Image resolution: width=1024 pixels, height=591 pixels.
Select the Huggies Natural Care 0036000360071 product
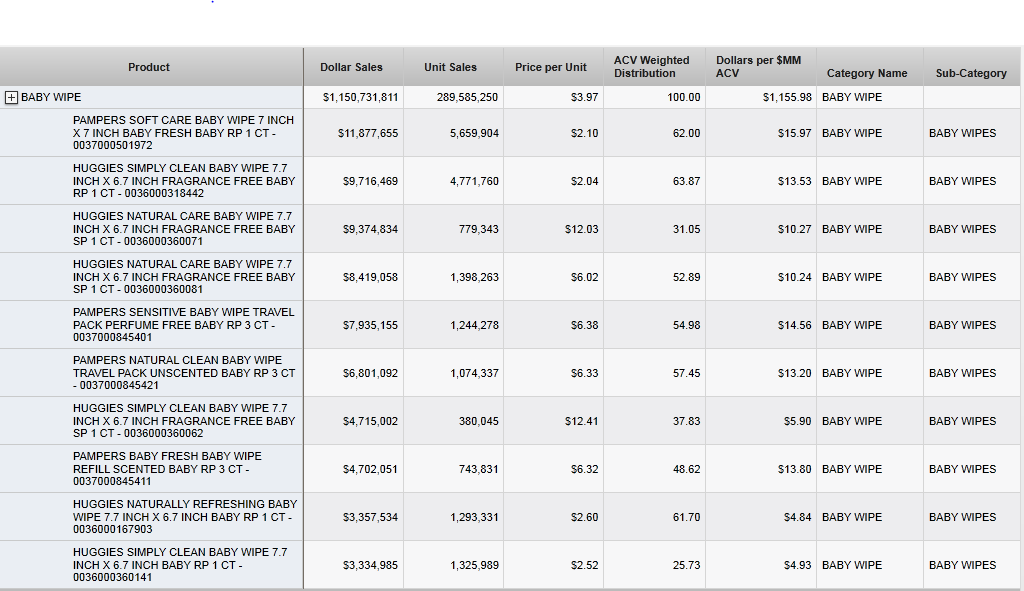[184, 229]
